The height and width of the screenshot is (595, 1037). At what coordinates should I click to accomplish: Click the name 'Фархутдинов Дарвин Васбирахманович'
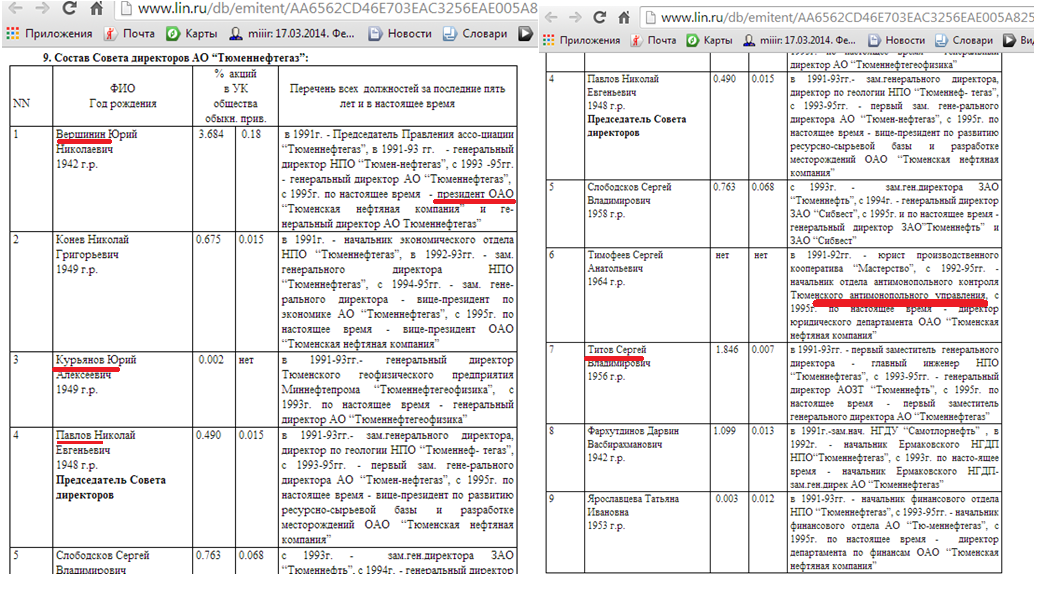[633, 444]
